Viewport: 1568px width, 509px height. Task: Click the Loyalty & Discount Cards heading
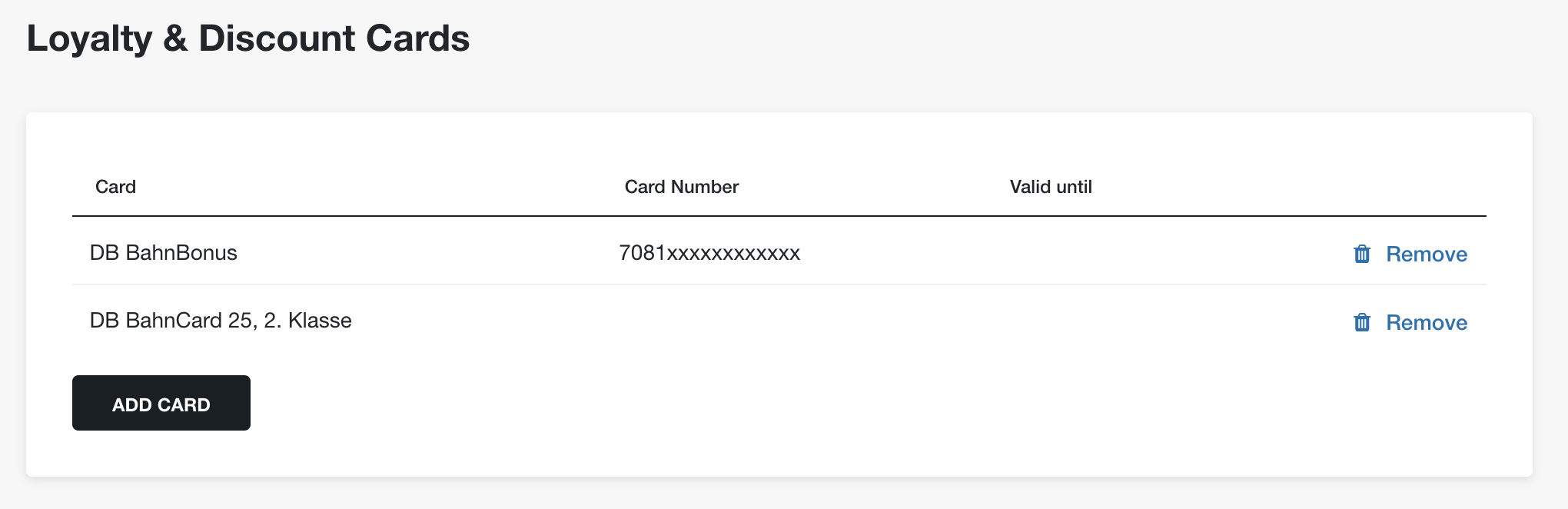pos(248,38)
